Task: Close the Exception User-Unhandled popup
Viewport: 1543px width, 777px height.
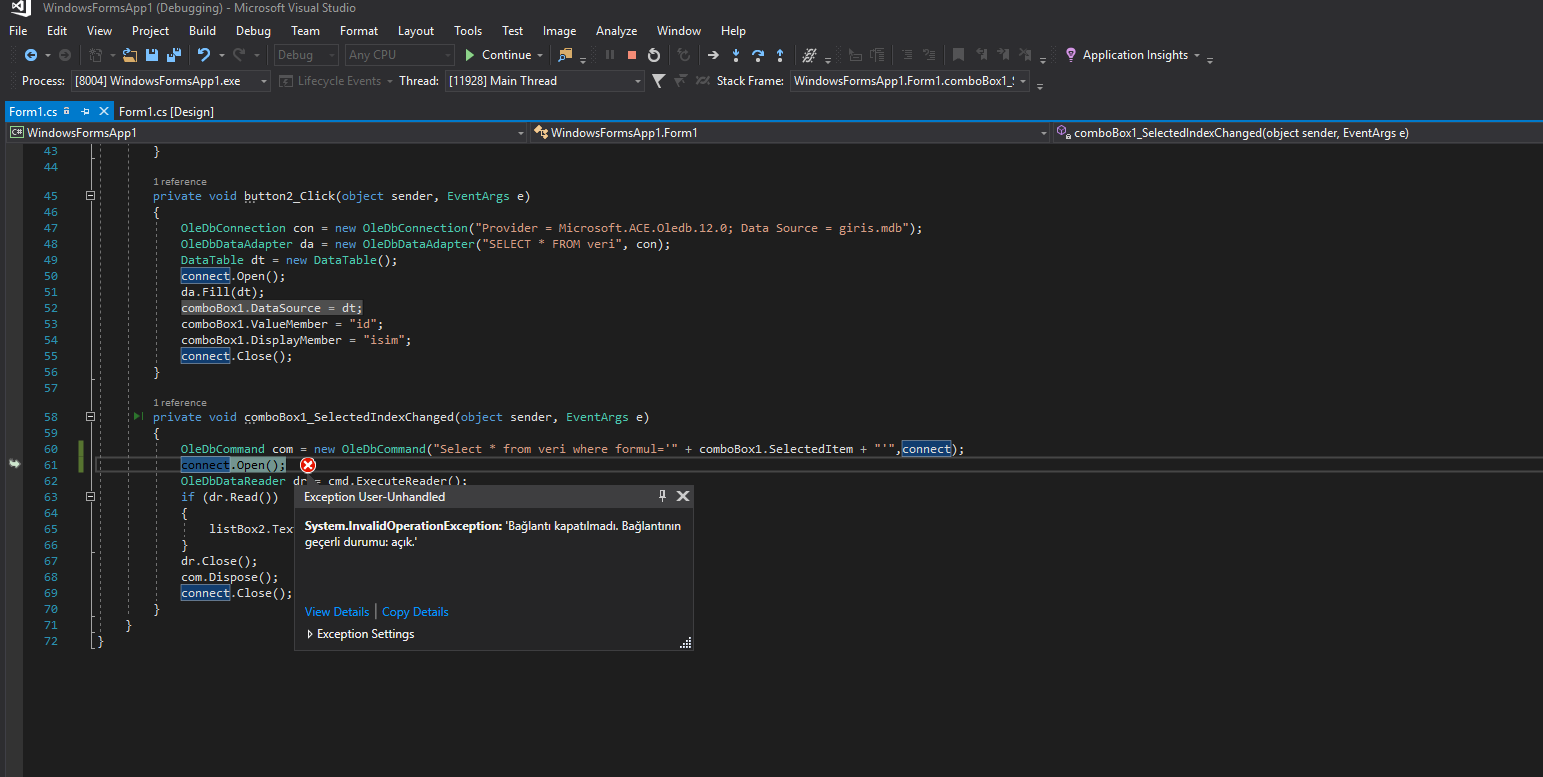Action: pyautogui.click(x=683, y=496)
